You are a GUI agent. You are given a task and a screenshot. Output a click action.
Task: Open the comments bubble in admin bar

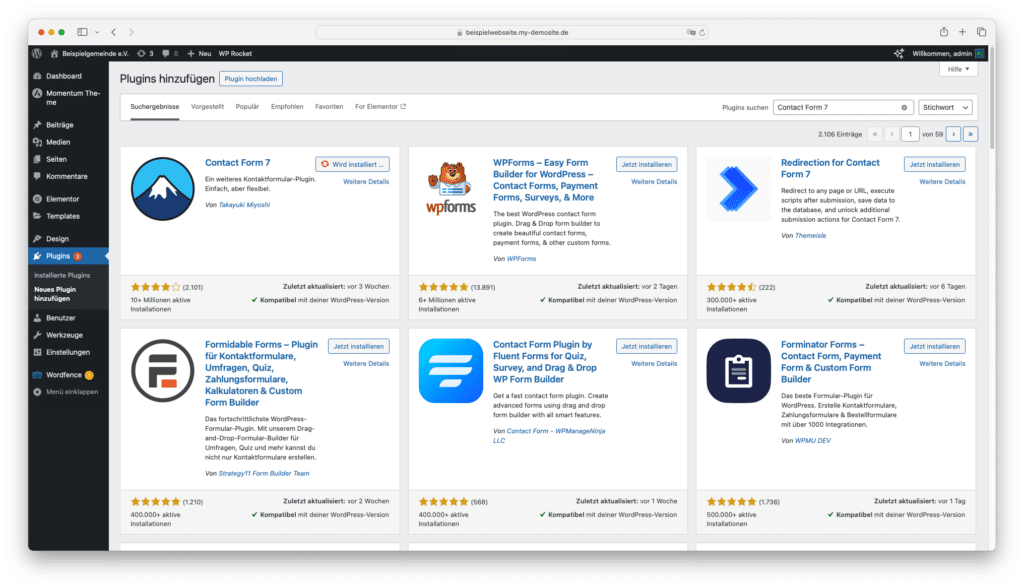pos(170,54)
